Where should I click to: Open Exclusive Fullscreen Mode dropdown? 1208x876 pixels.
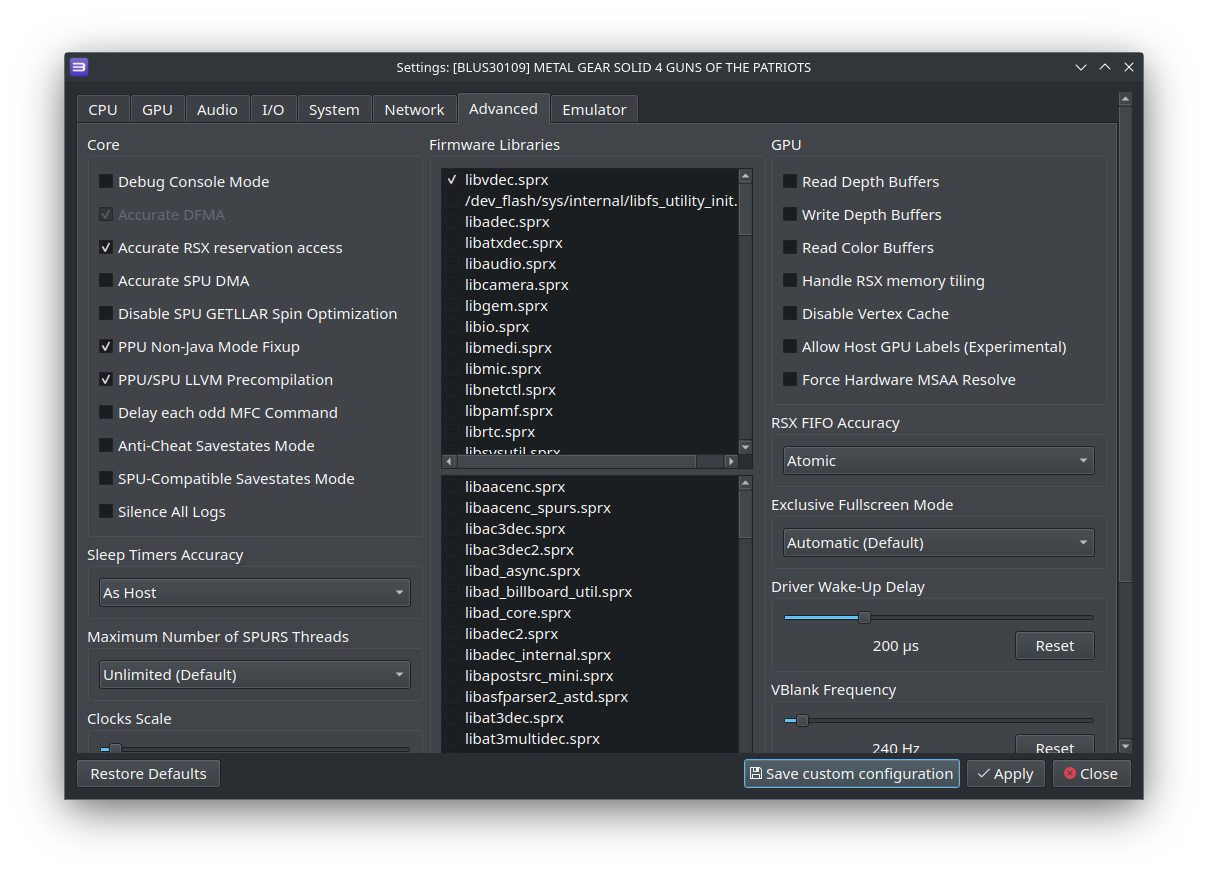pos(939,542)
